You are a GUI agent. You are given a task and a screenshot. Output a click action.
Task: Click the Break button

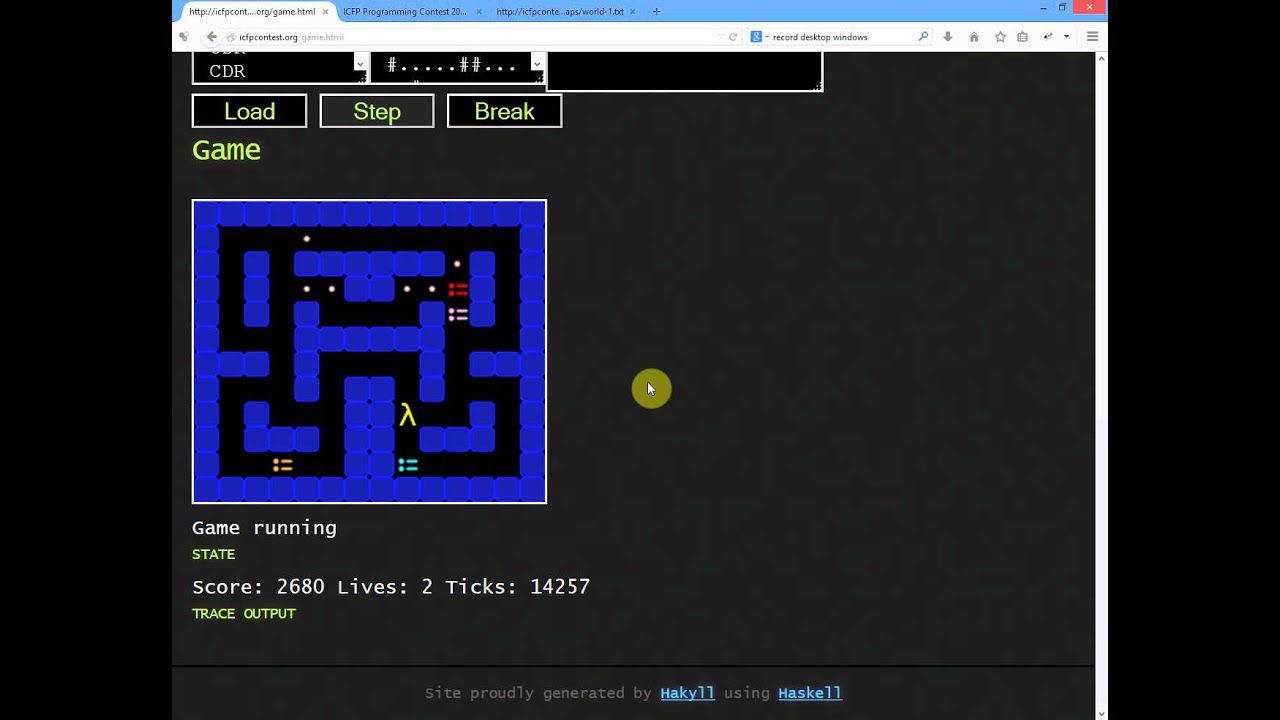(504, 111)
